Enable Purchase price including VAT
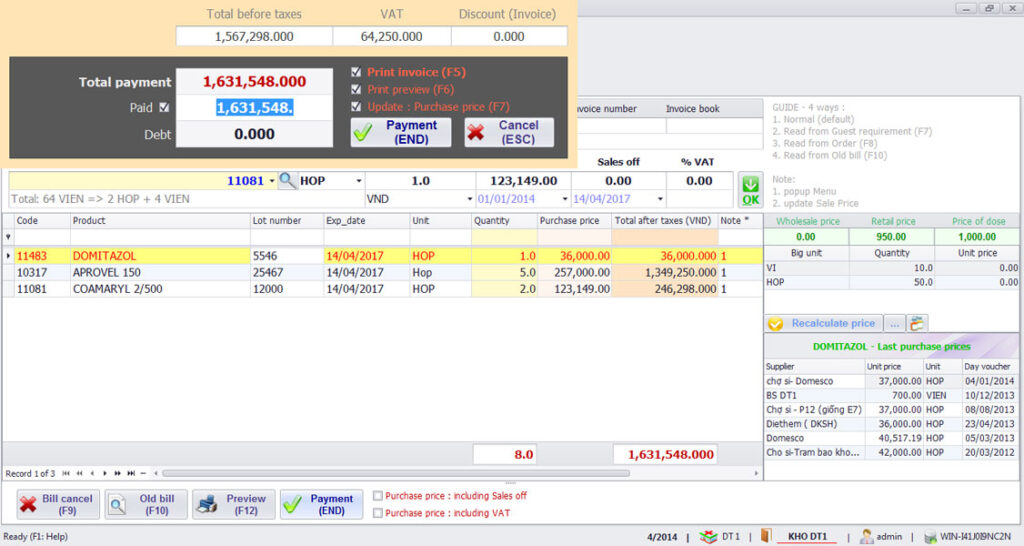This screenshot has height=546, width=1024. [x=377, y=513]
